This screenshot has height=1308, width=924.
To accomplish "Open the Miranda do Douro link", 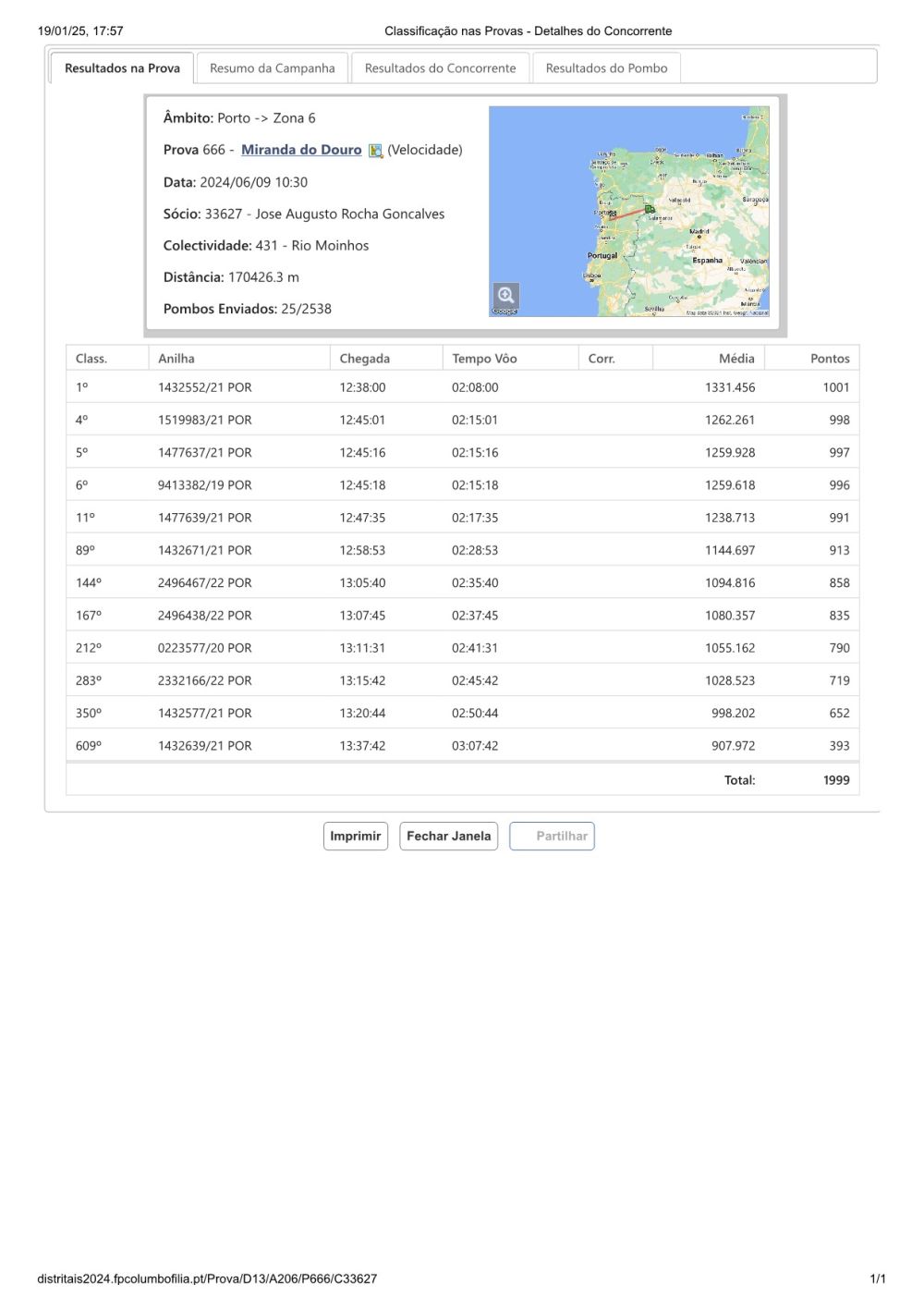I will click(301, 150).
